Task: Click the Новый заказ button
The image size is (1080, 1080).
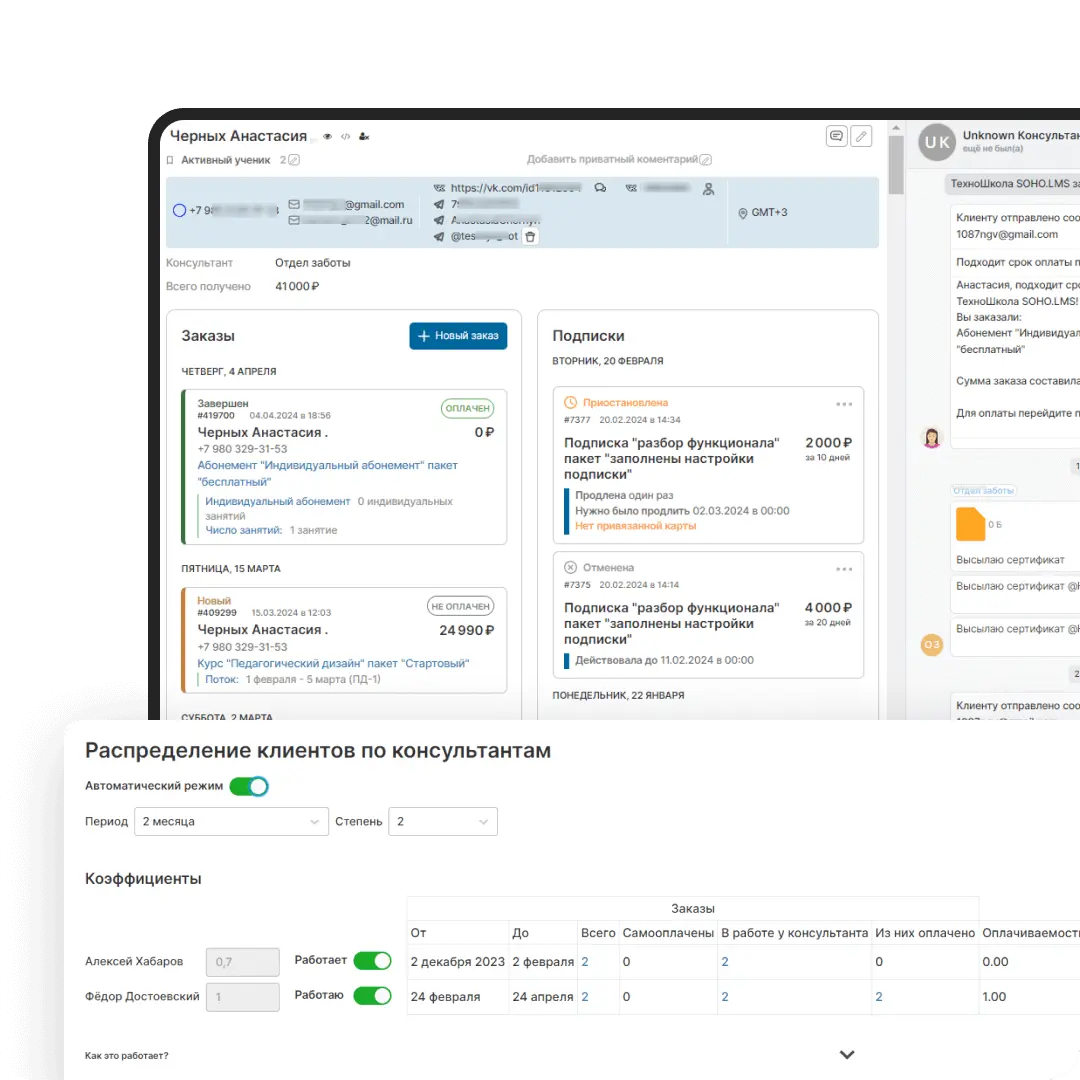Action: [x=458, y=336]
